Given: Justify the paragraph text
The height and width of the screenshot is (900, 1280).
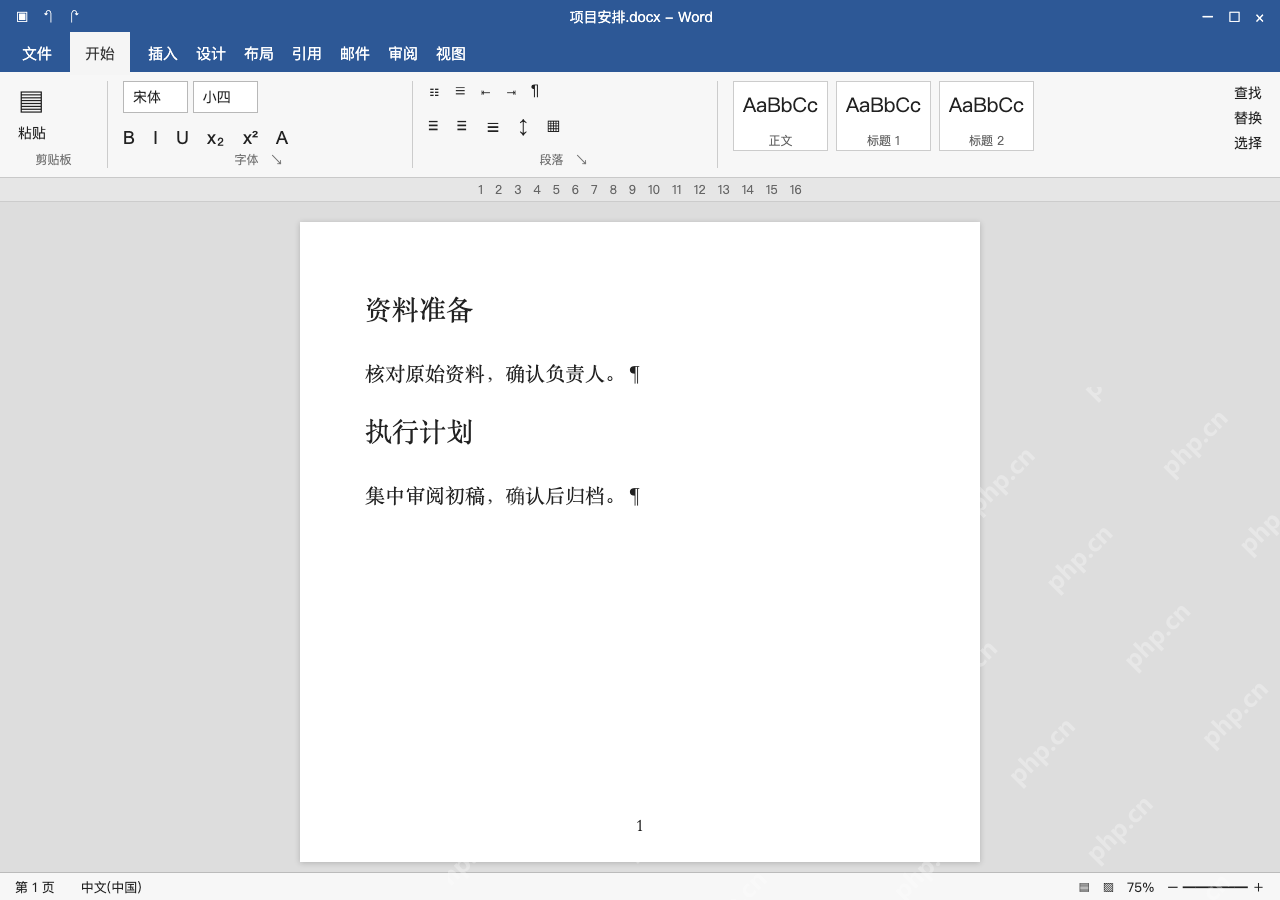Looking at the screenshot, I should [x=493, y=127].
